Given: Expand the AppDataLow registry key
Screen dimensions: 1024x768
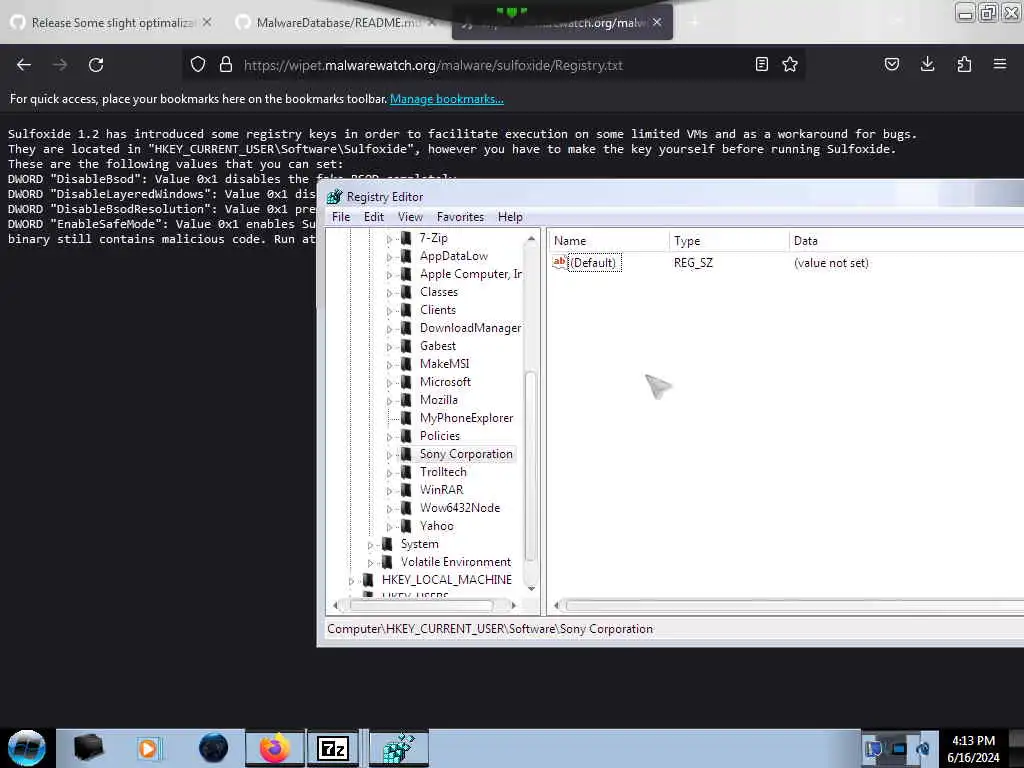Looking at the screenshot, I should point(389,257).
